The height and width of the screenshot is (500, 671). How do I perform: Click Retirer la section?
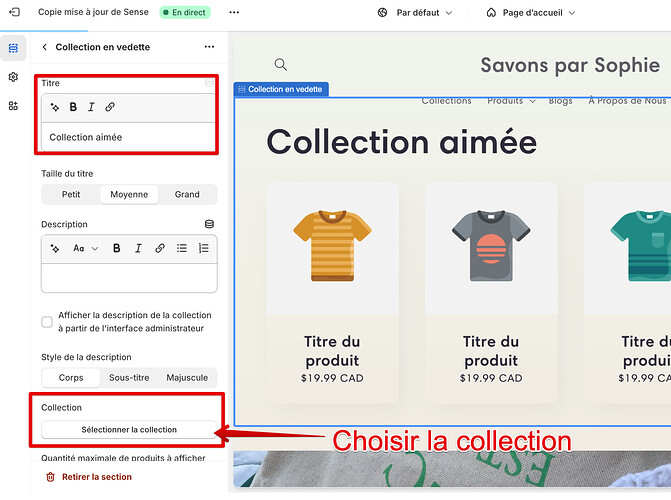97,477
